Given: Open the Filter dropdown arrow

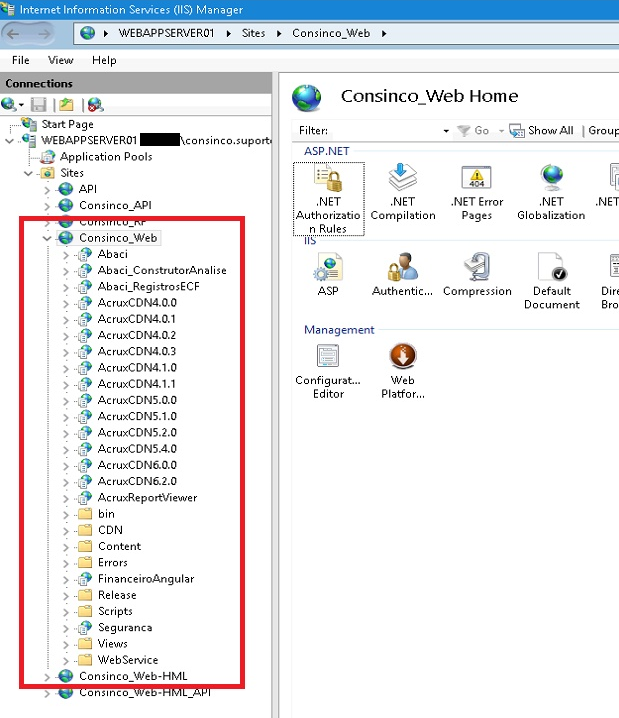Looking at the screenshot, I should pyautogui.click(x=446, y=131).
